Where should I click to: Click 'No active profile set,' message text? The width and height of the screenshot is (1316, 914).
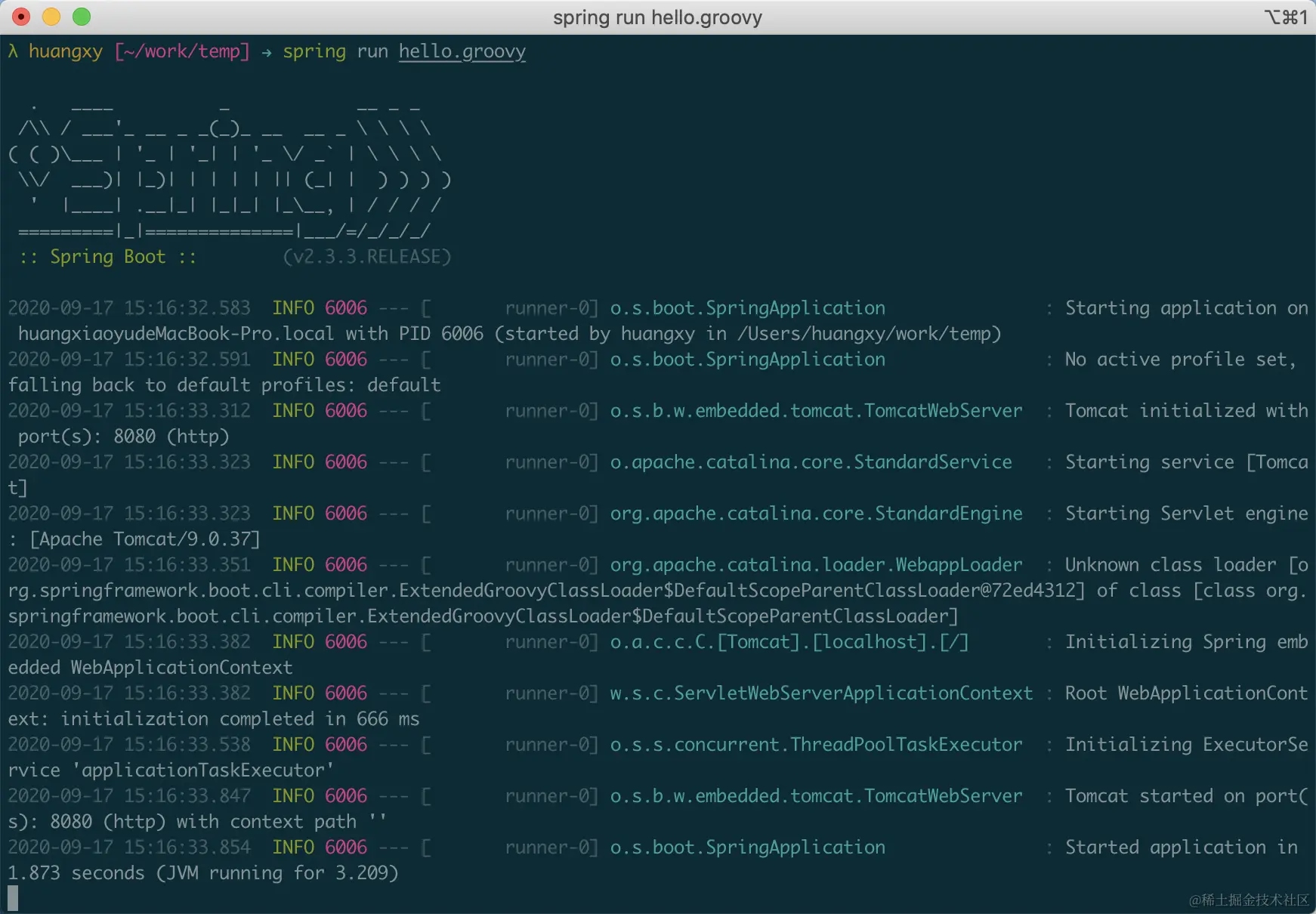[x=1181, y=360]
